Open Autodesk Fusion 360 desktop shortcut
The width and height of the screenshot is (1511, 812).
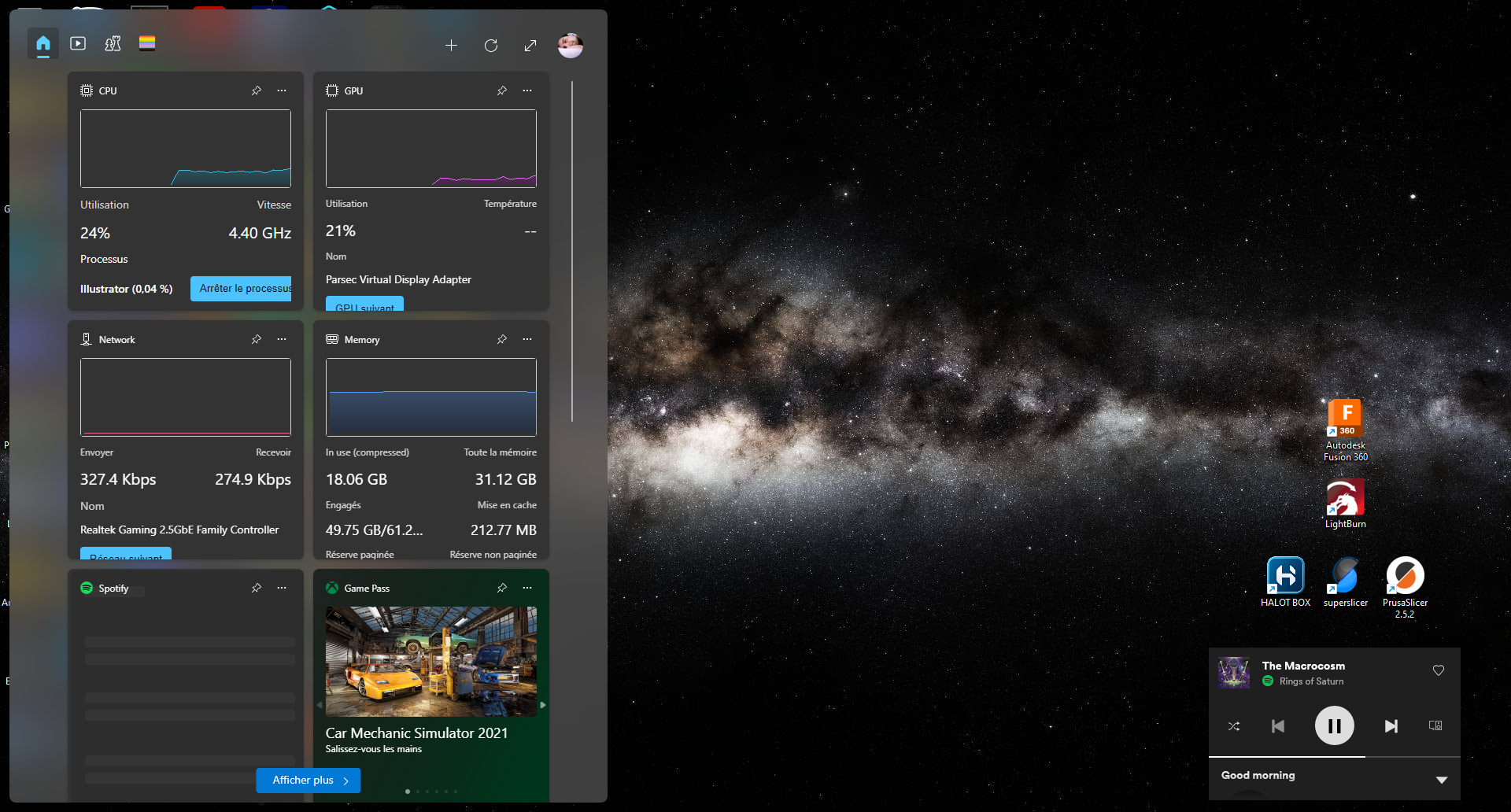(x=1346, y=430)
